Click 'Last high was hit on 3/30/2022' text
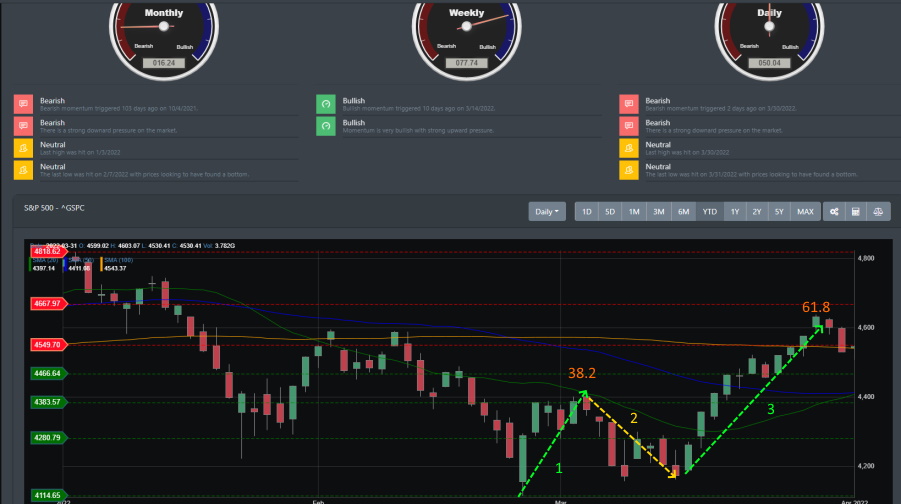This screenshot has height=504, width=901. click(687, 153)
